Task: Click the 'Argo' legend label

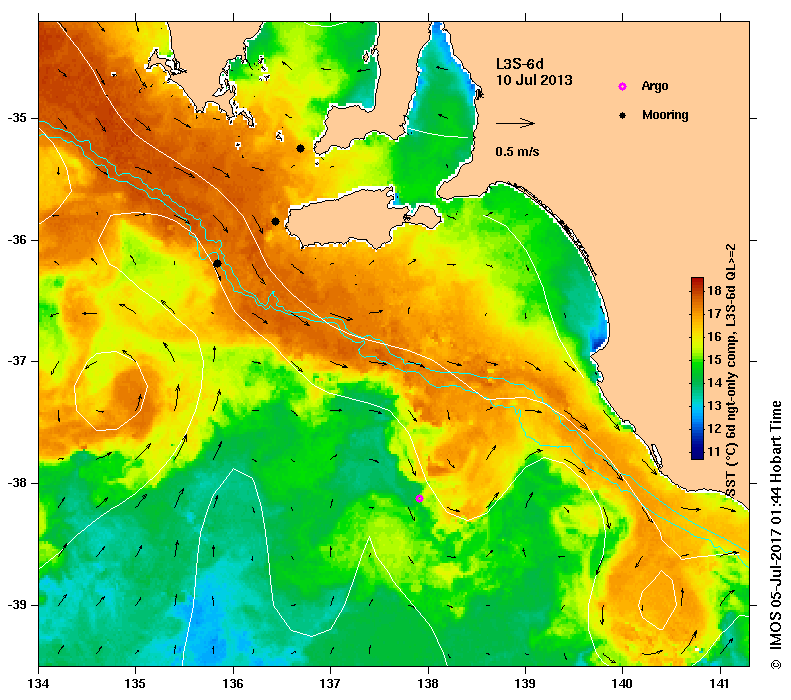Action: coord(655,86)
